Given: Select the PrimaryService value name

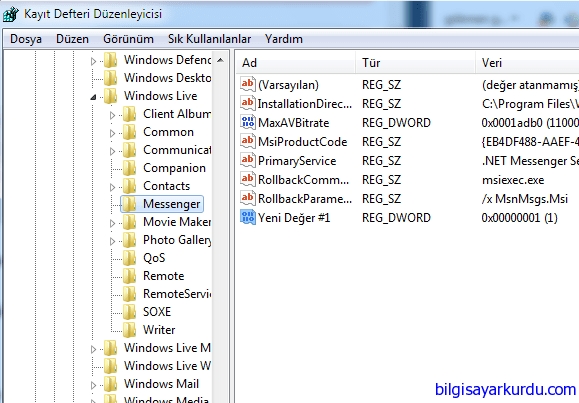Looking at the screenshot, I should pyautogui.click(x=297, y=161).
